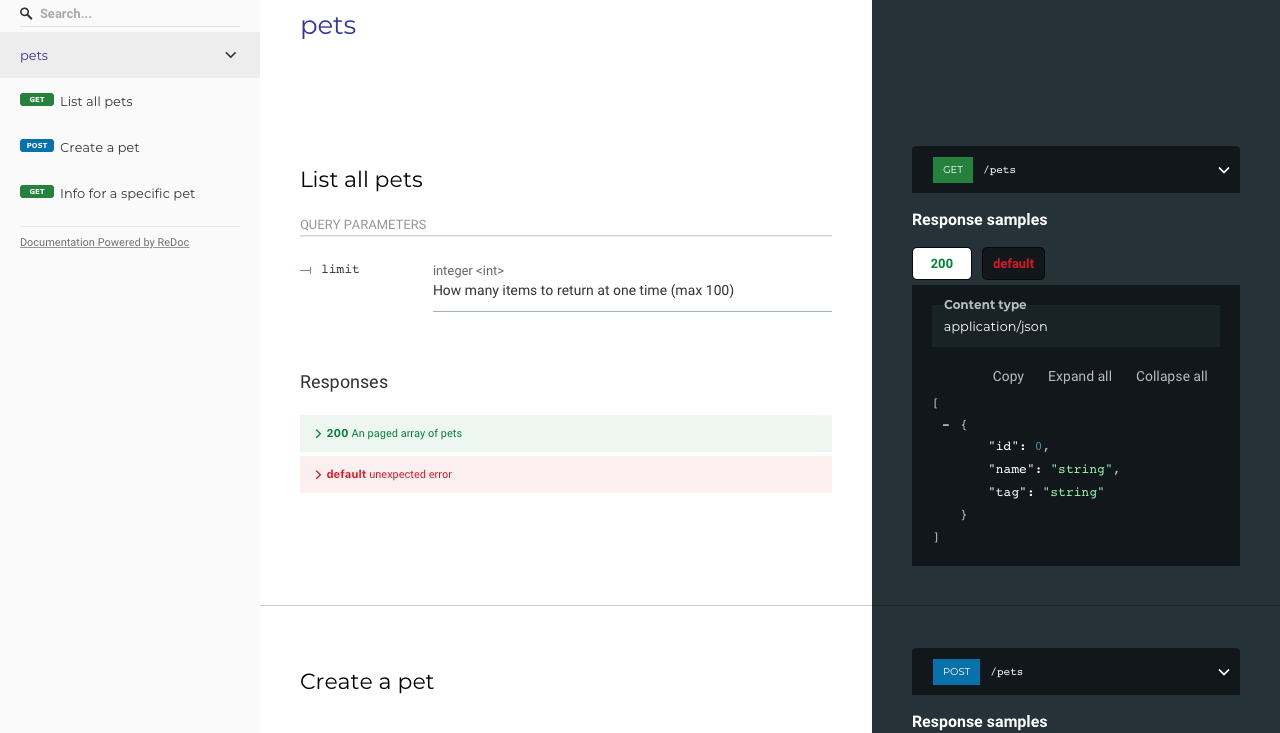
Task: Select the default response sample tab
Action: 1013,264
